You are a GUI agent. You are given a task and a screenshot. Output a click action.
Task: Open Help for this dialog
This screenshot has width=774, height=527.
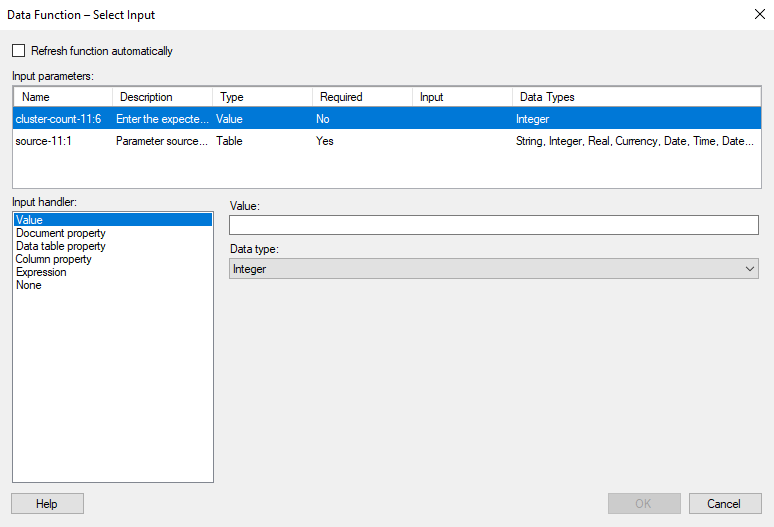click(47, 503)
